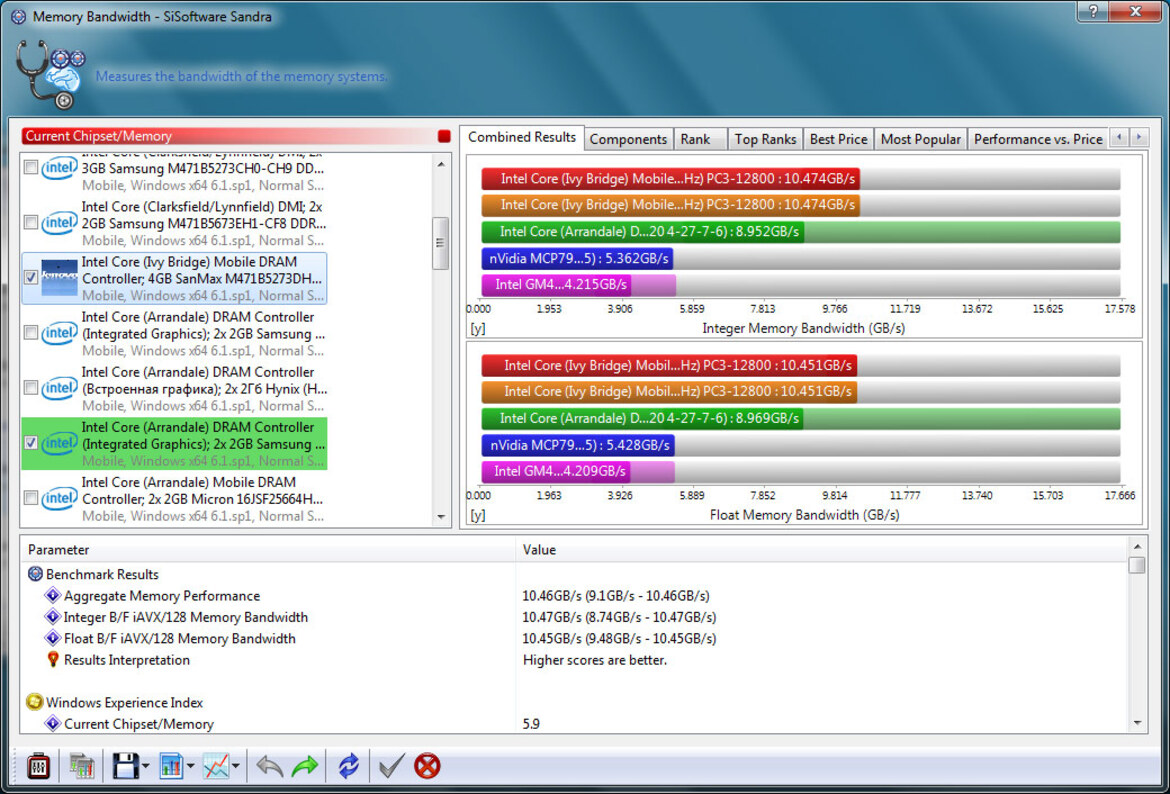Switch to the Combined Results tab
1170x794 pixels.
tap(522, 137)
